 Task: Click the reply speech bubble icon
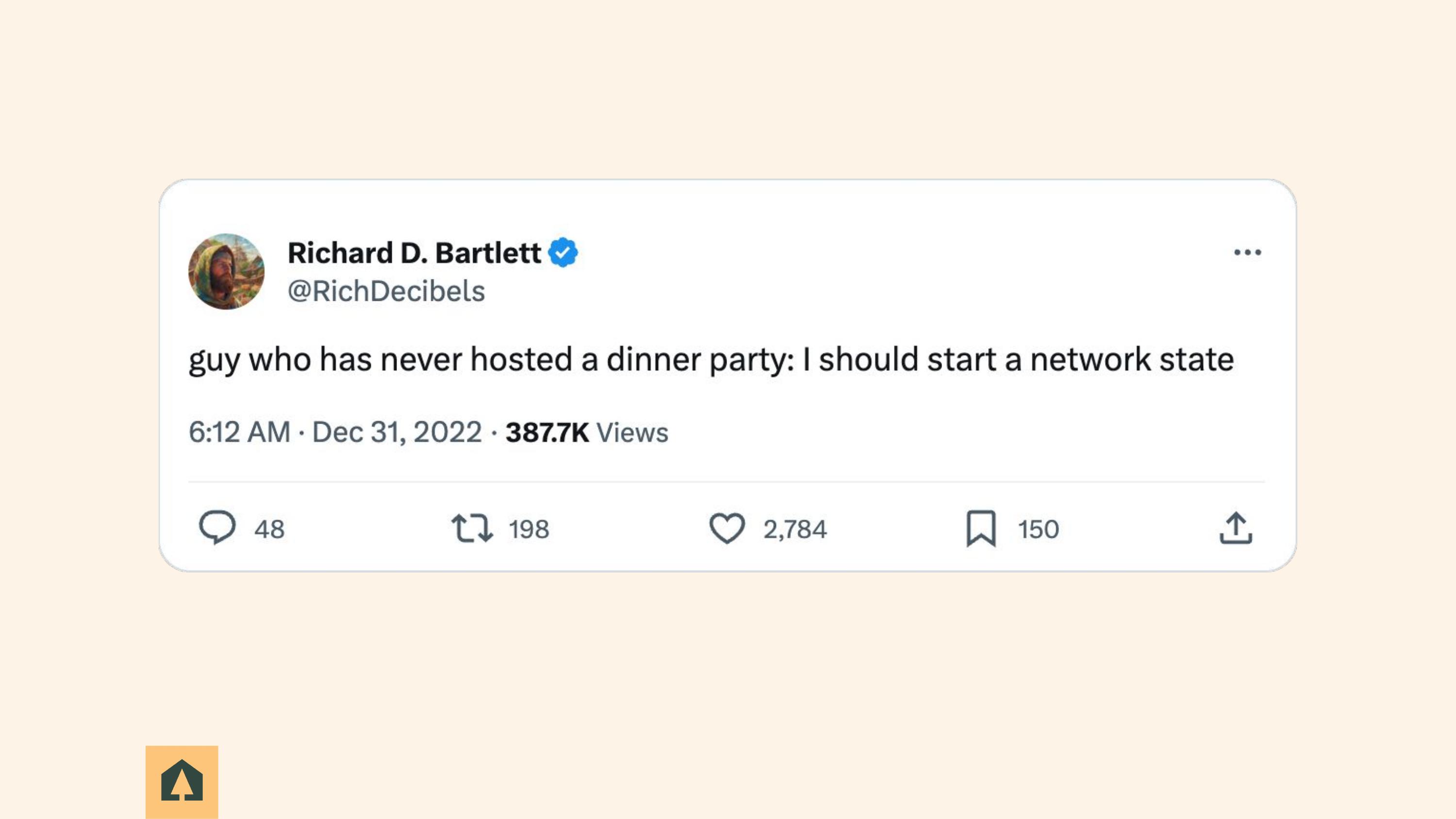(217, 528)
